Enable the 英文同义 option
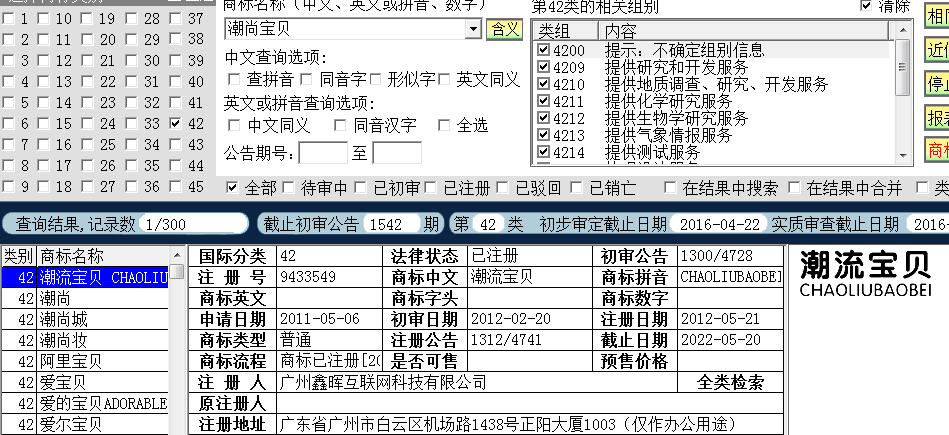Screen dimensions: 949x435 point(444,79)
